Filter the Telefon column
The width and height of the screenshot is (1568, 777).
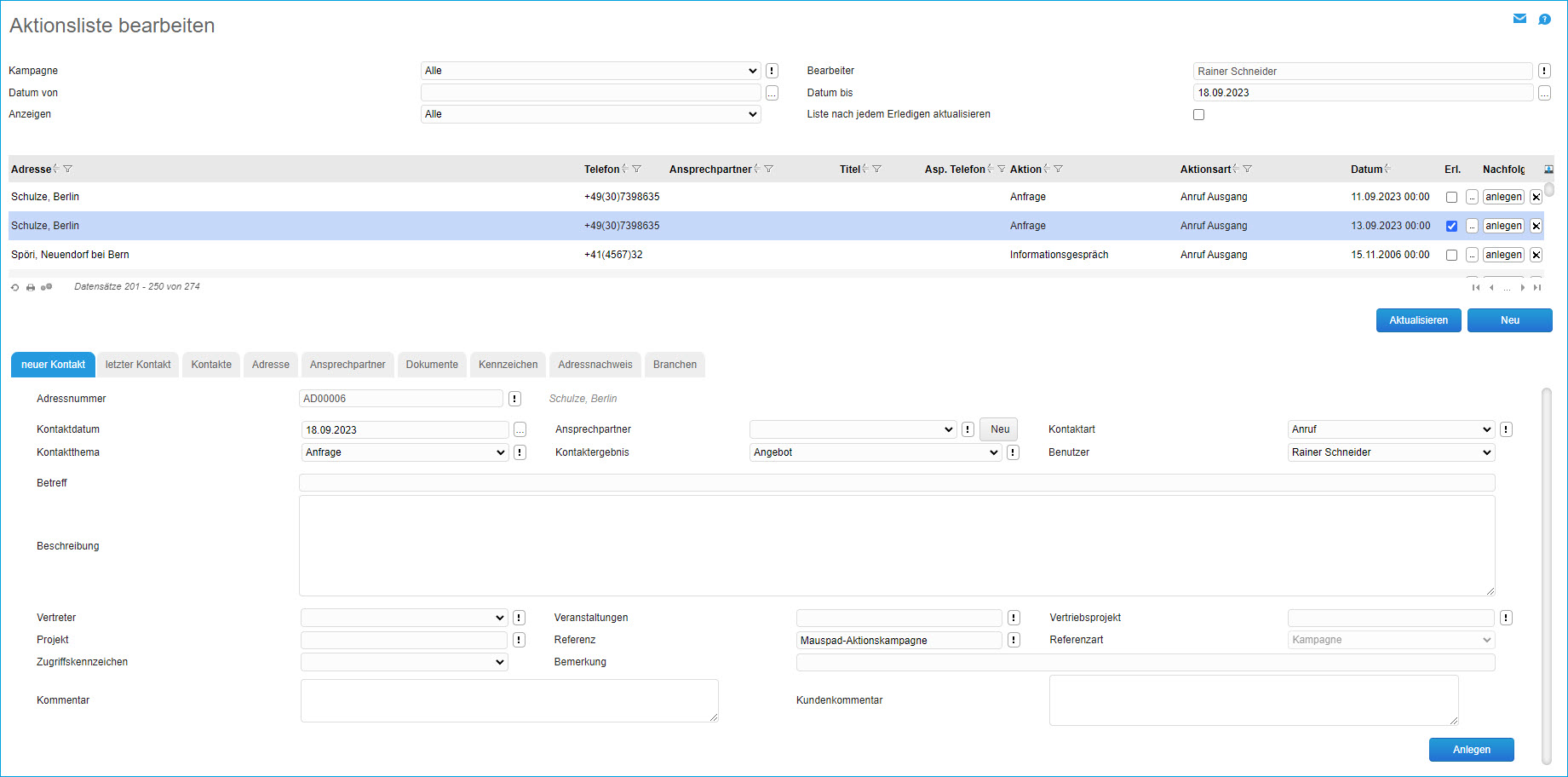(x=636, y=169)
